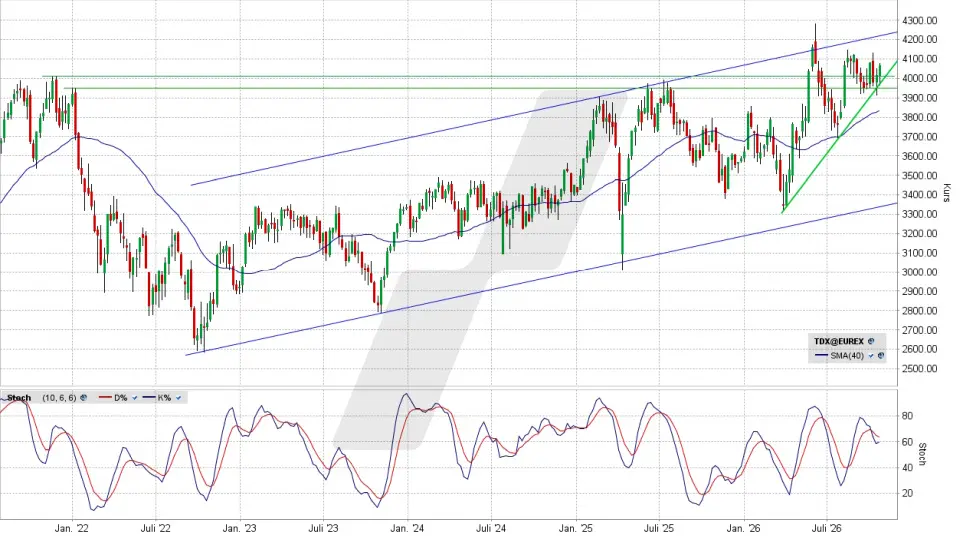Click the 60 level on Stoch axis
The image size is (960, 540).
(907, 442)
